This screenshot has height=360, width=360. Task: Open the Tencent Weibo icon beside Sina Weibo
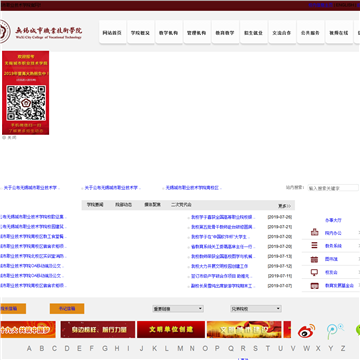coord(335,330)
